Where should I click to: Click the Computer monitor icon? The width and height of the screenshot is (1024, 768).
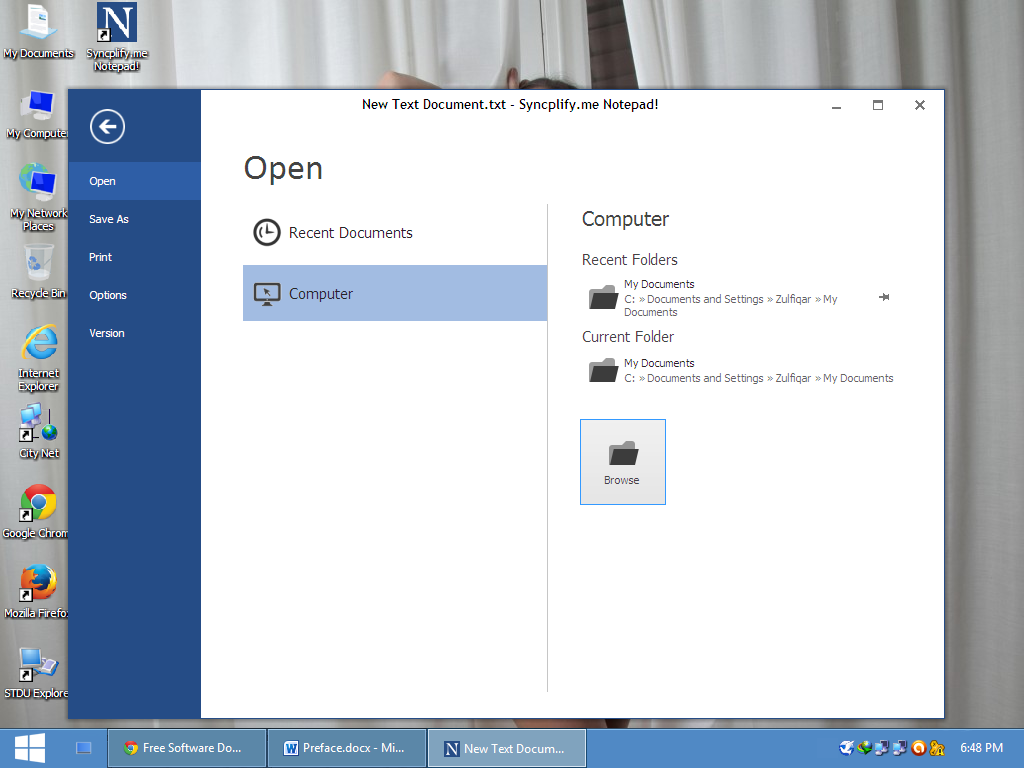pos(266,294)
